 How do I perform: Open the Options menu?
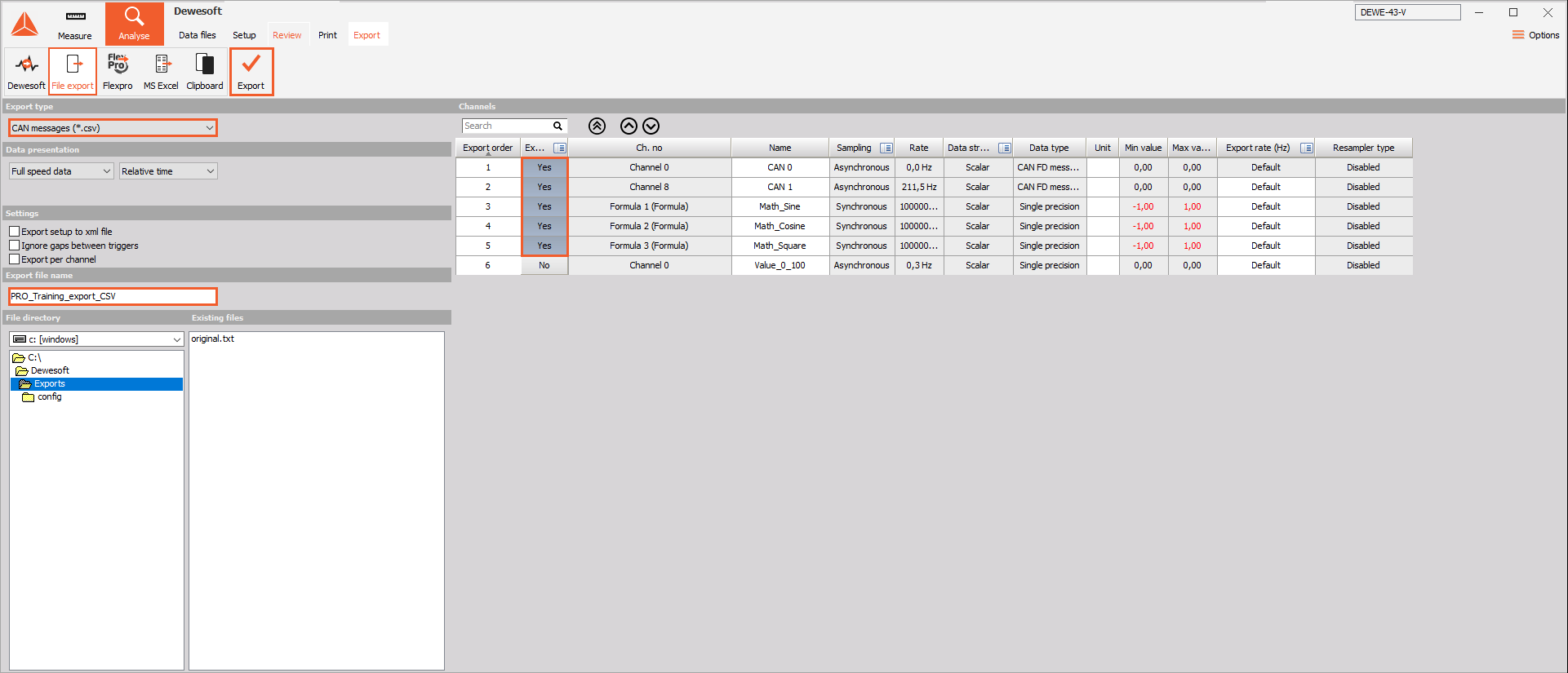1535,35
